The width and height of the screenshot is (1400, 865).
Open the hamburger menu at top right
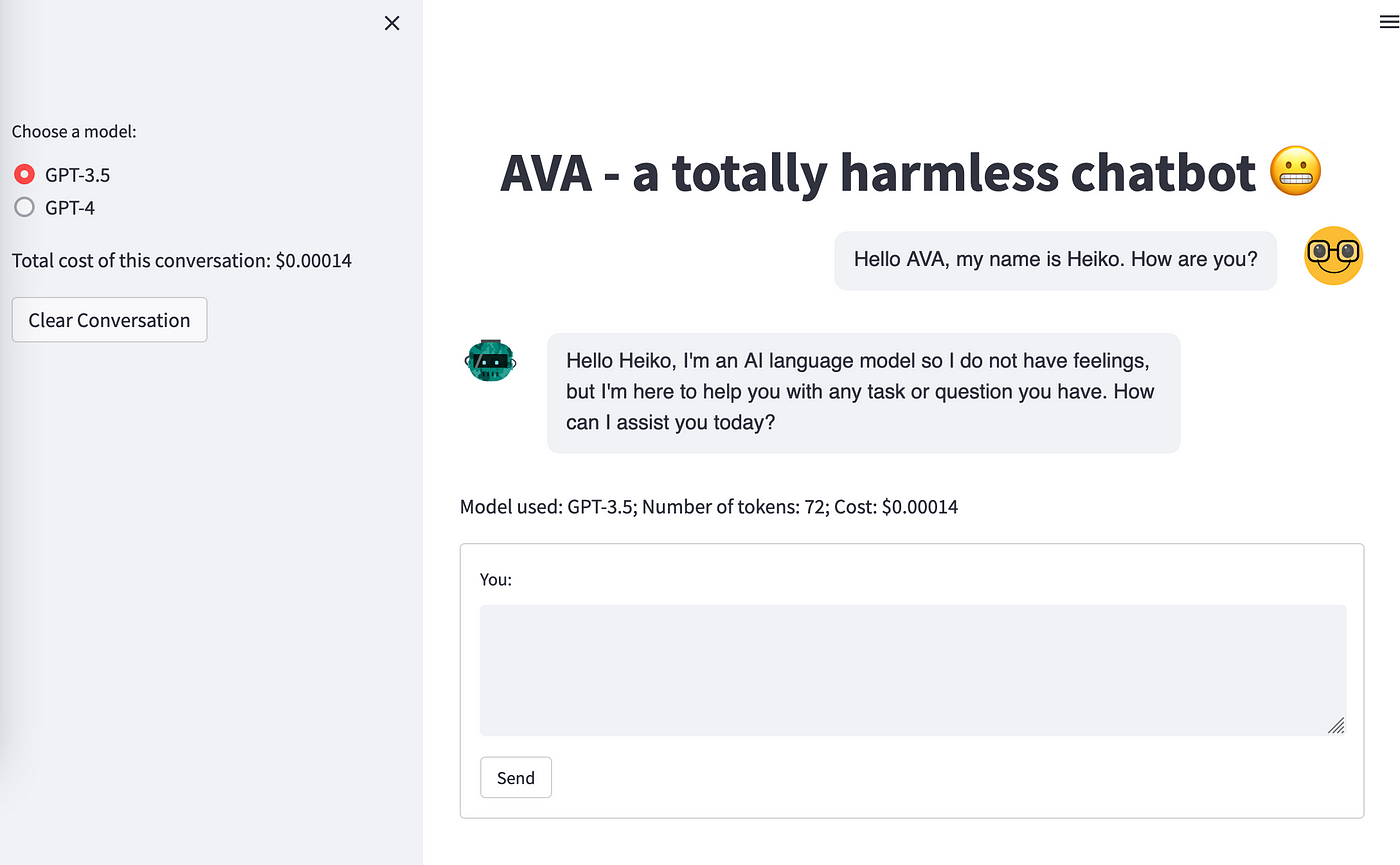(x=1389, y=22)
